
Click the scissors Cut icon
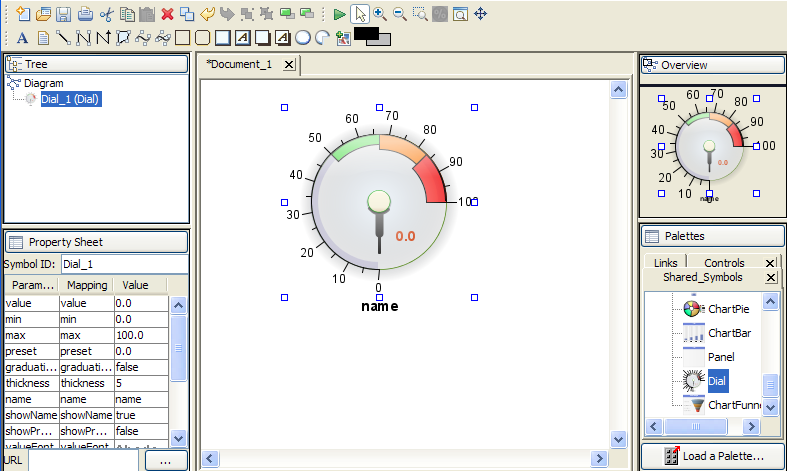pos(106,15)
